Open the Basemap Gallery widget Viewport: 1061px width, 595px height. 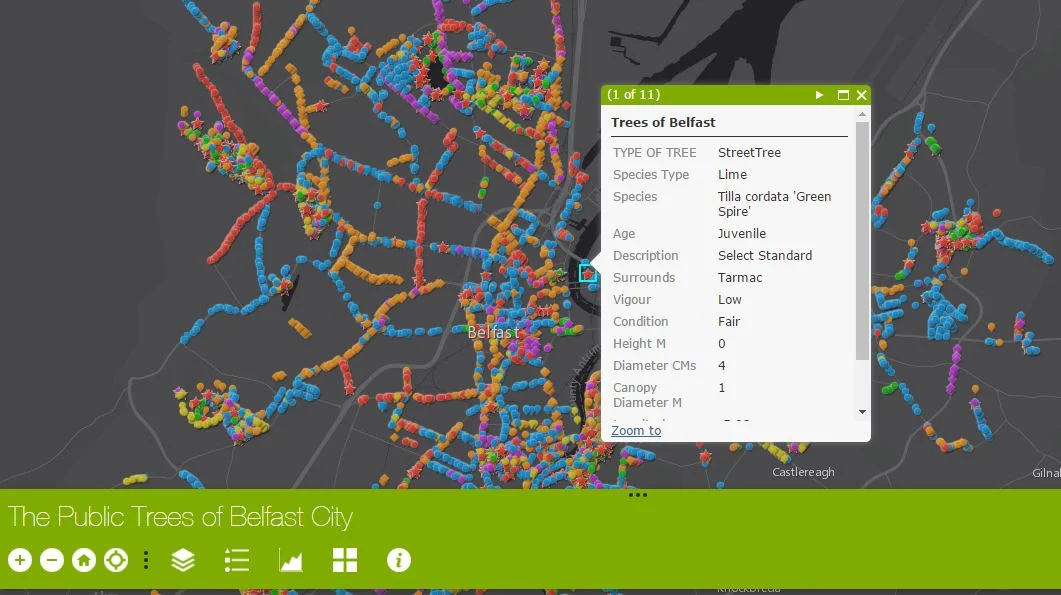click(x=344, y=560)
